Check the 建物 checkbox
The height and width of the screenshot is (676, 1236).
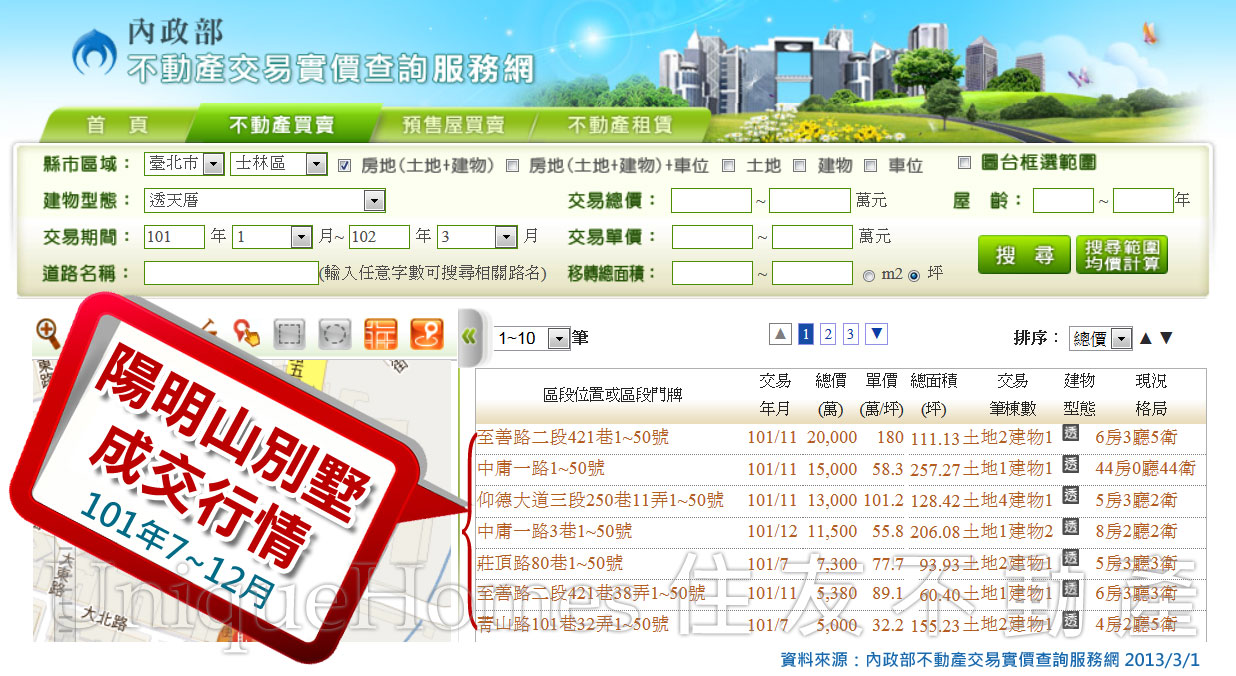tap(799, 165)
